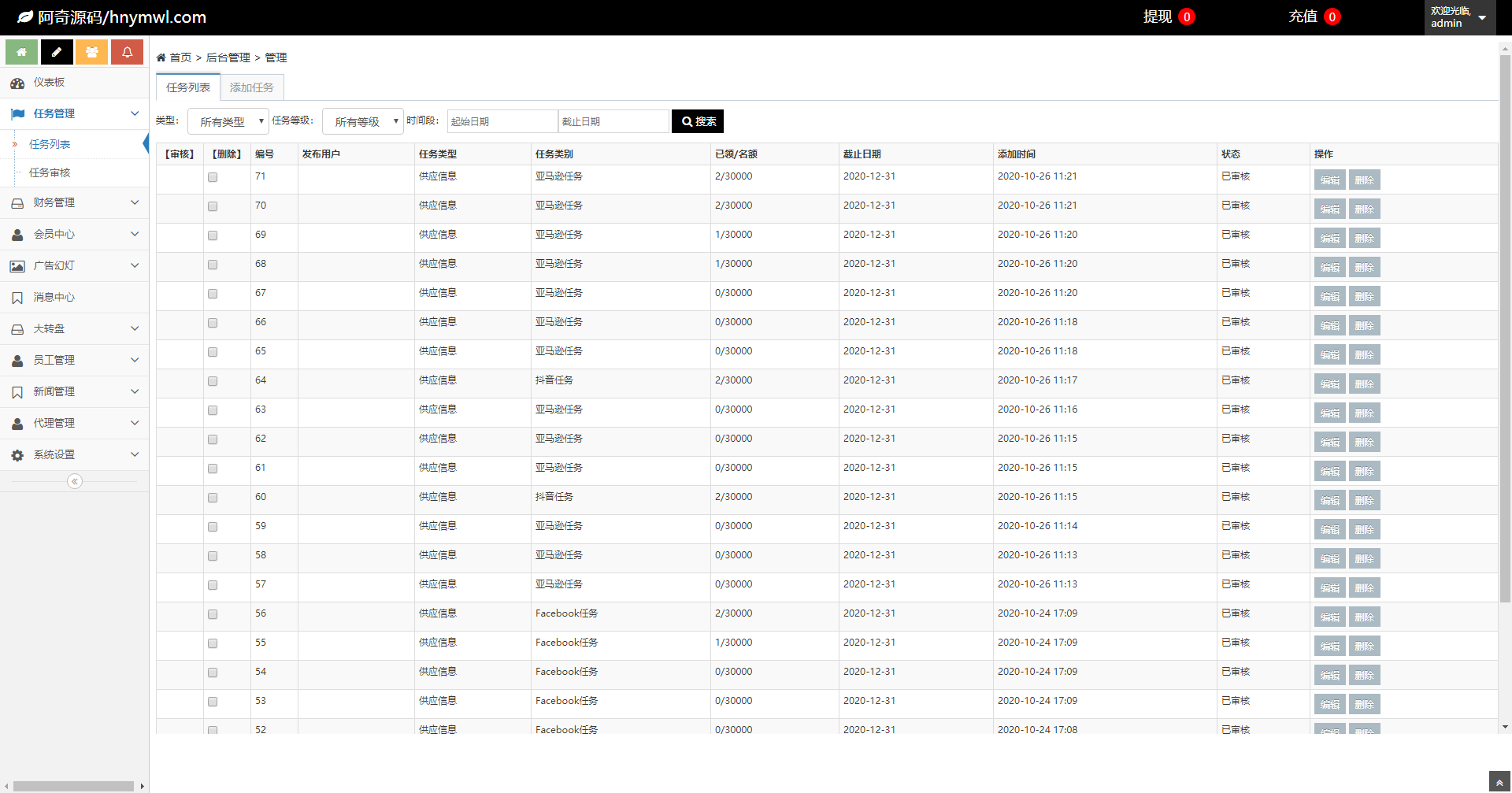The height and width of the screenshot is (793, 1512).
Task: Click the 搜索 search button
Action: pos(698,121)
